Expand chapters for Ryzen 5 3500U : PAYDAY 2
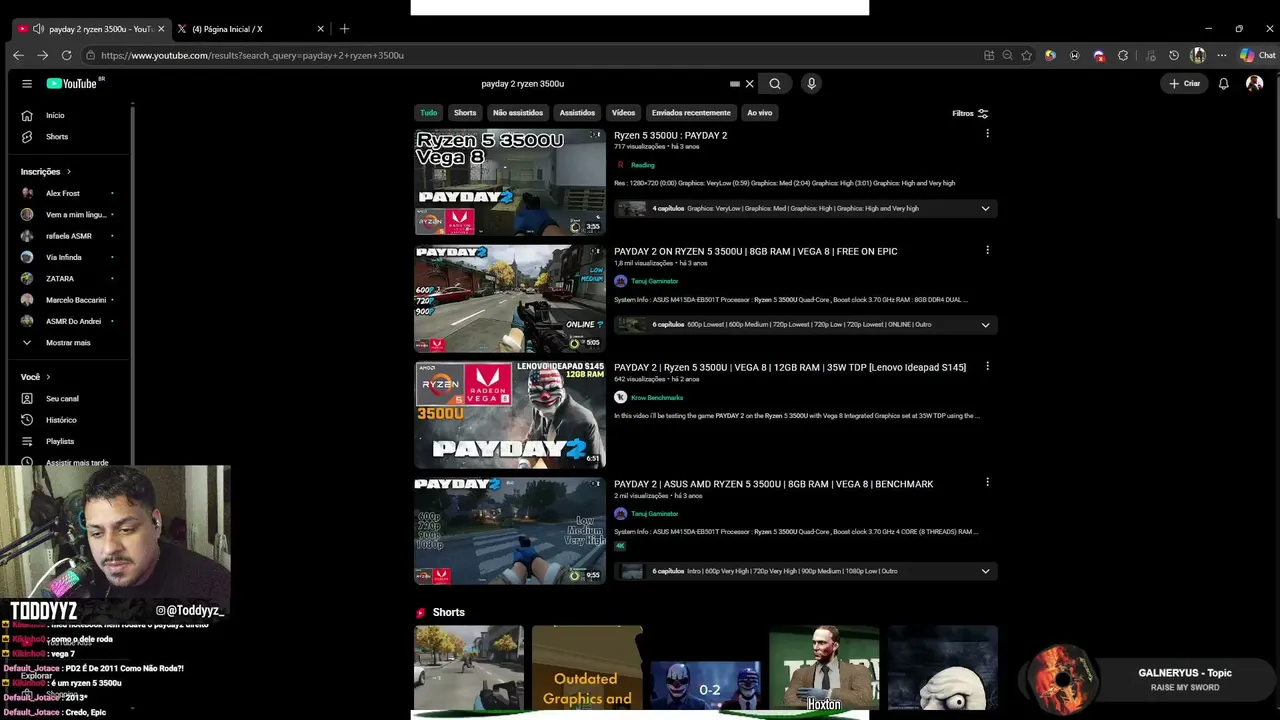Viewport: 1280px width, 720px height. 985,209
